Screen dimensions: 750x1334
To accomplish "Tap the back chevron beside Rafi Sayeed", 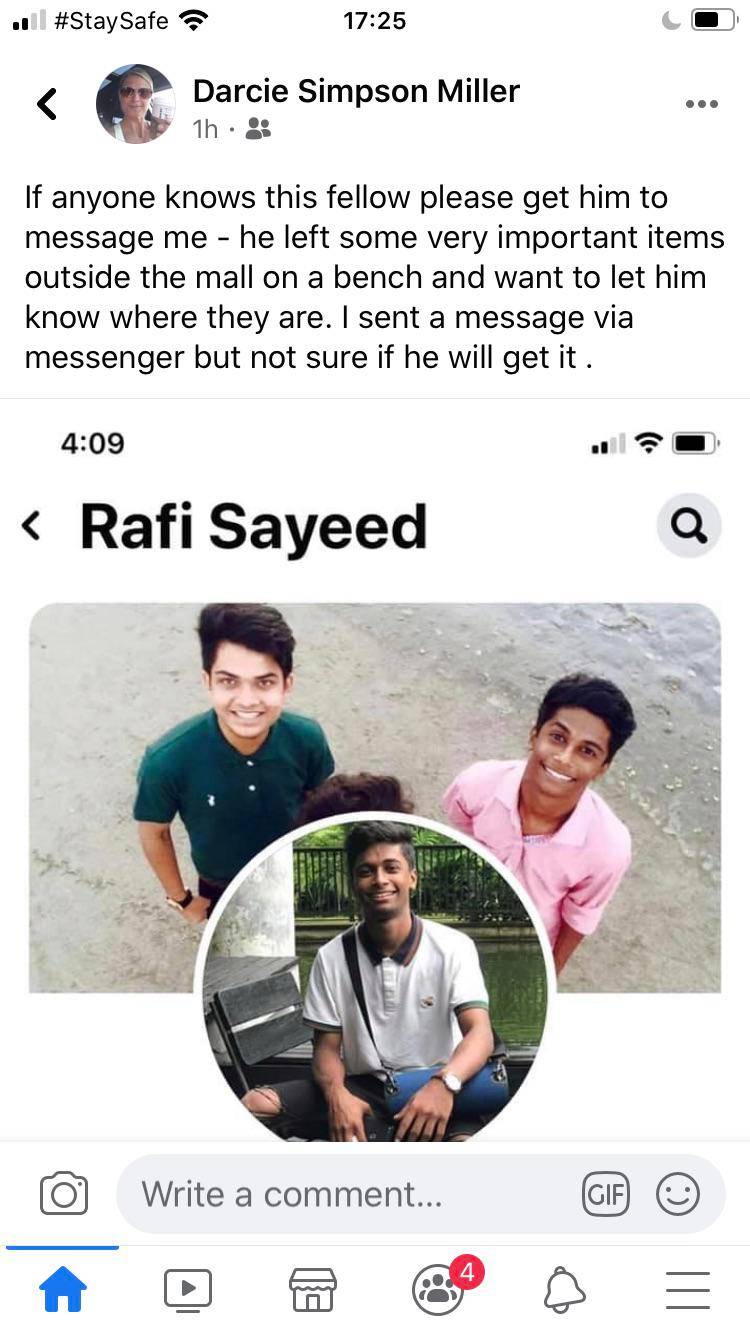I will (33, 525).
